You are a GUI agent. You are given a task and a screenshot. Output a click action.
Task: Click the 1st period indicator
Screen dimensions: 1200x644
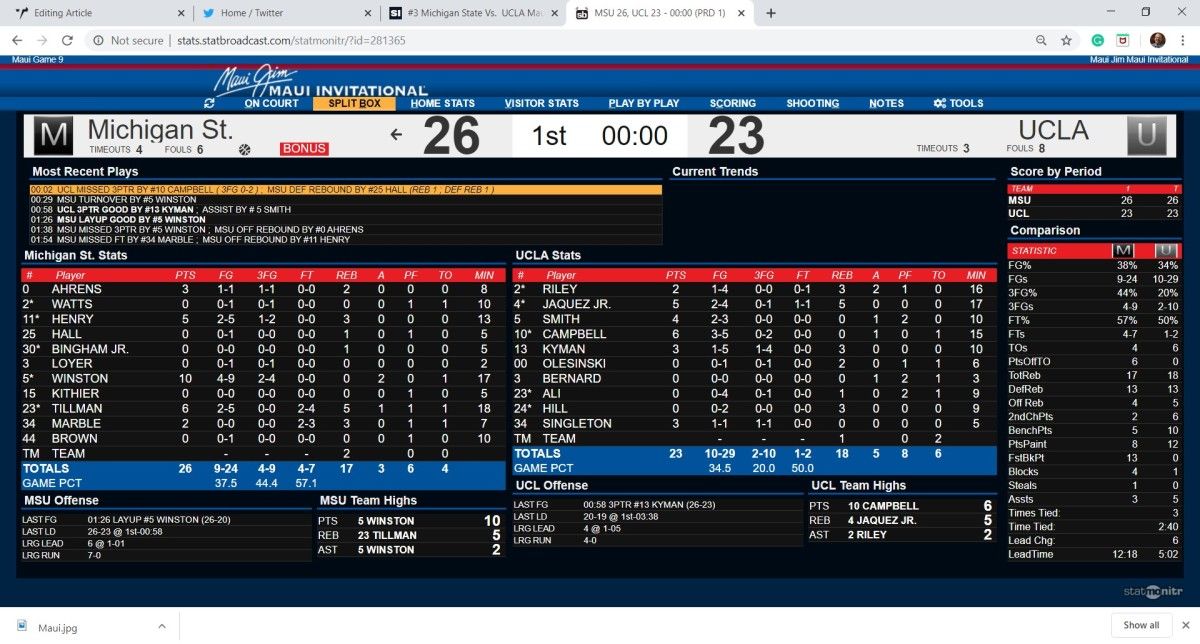pos(549,136)
